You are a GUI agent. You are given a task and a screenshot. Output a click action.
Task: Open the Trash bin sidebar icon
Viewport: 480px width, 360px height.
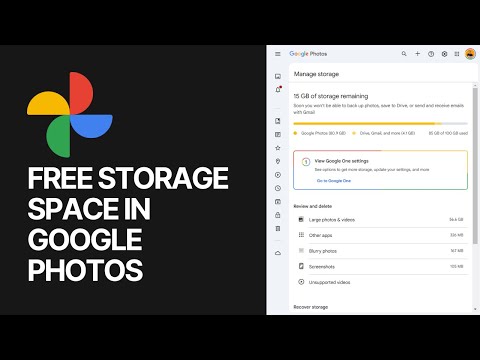pyautogui.click(x=278, y=229)
